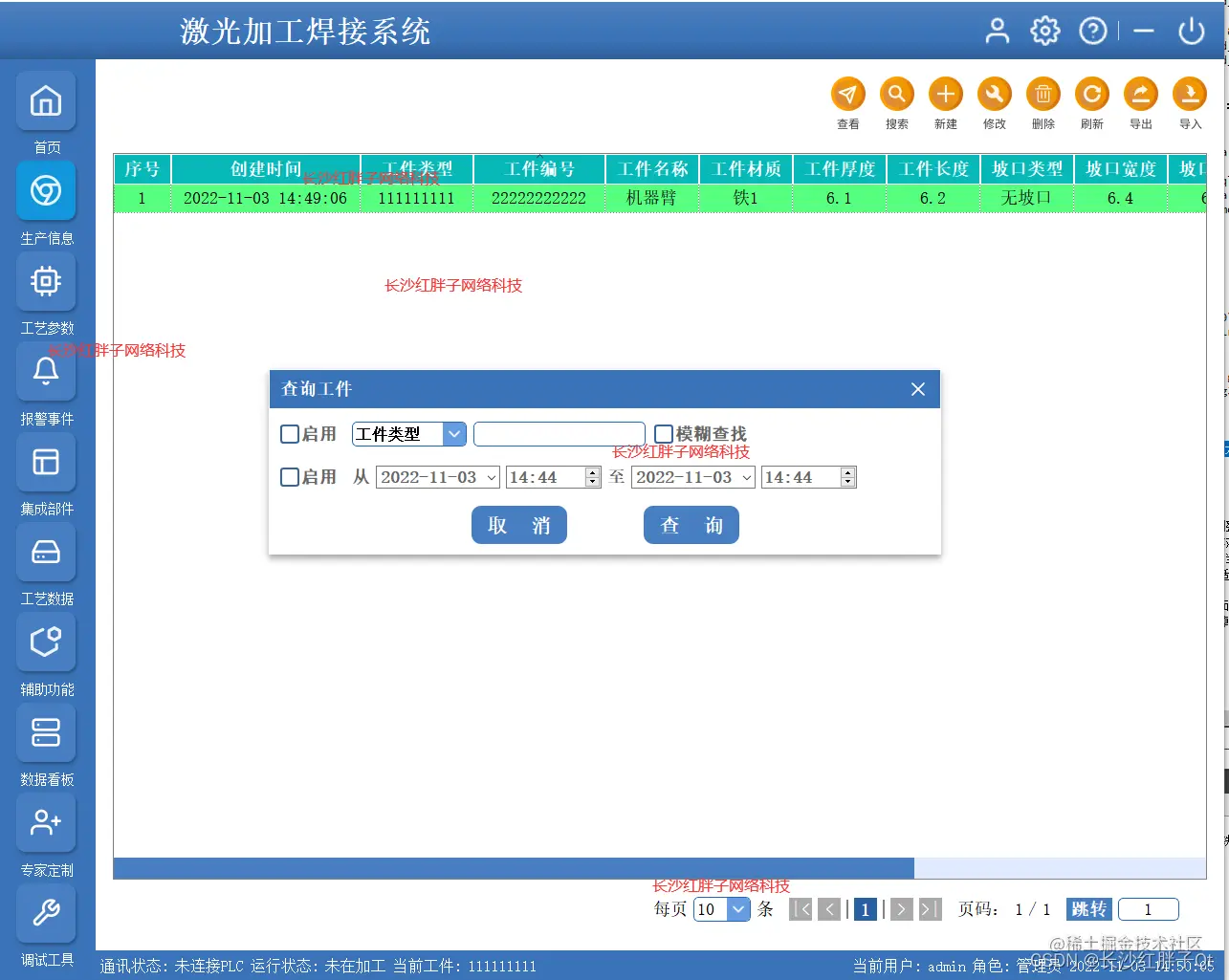Image resolution: width=1229 pixels, height=980 pixels.
Task: Click the page jump input box
Action: coord(1148,909)
